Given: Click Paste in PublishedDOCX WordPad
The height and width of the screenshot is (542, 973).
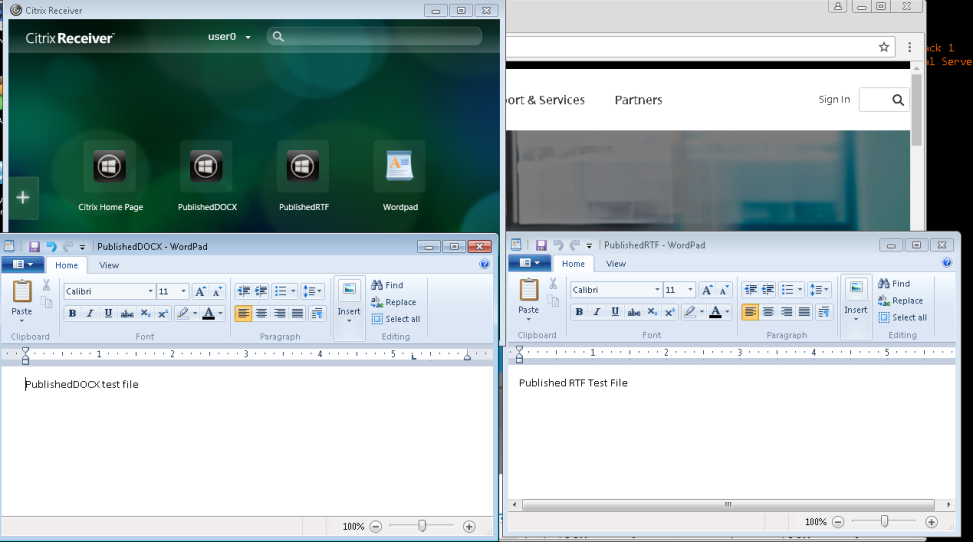Looking at the screenshot, I should [22, 300].
